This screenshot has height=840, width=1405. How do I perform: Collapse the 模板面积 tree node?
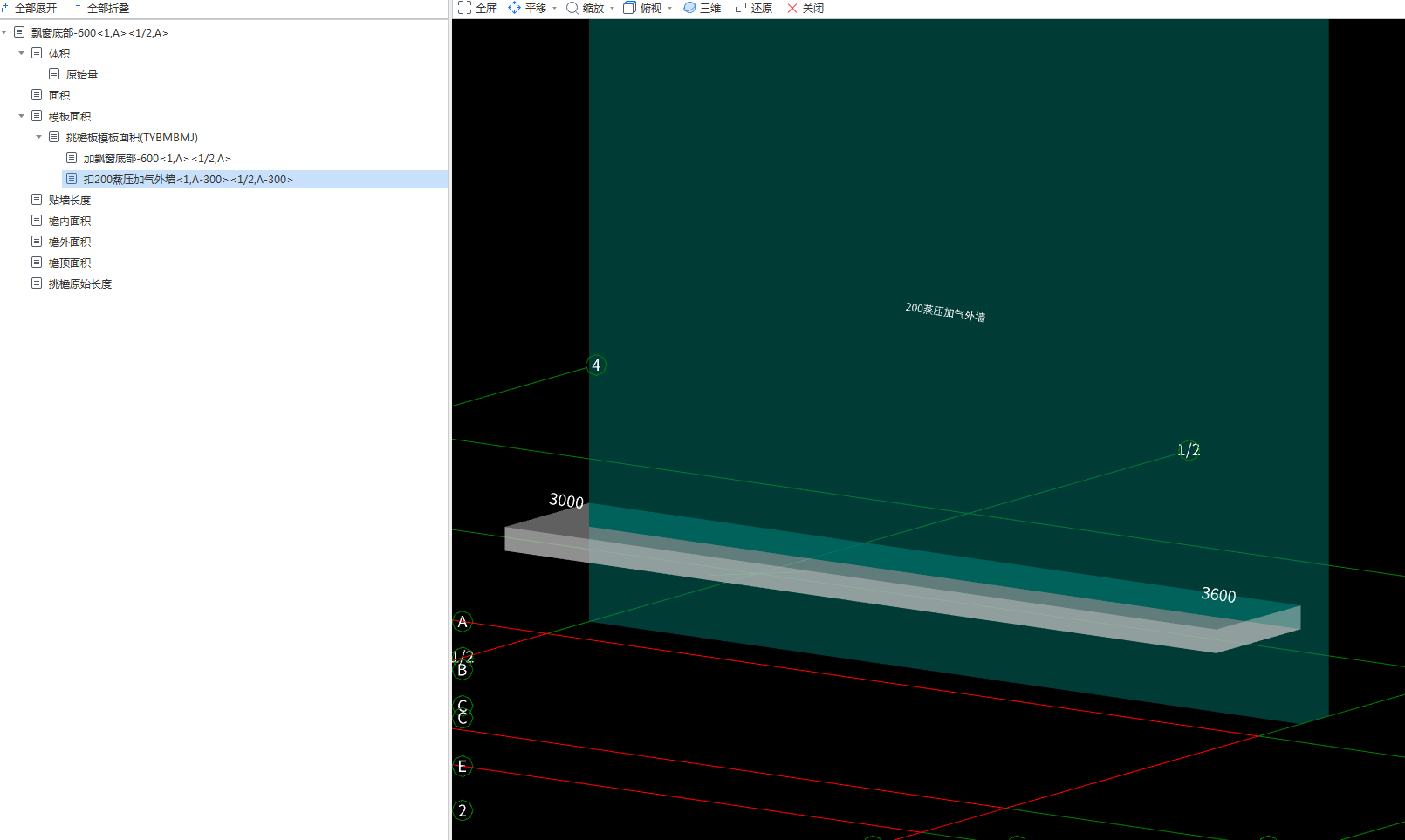[21, 116]
